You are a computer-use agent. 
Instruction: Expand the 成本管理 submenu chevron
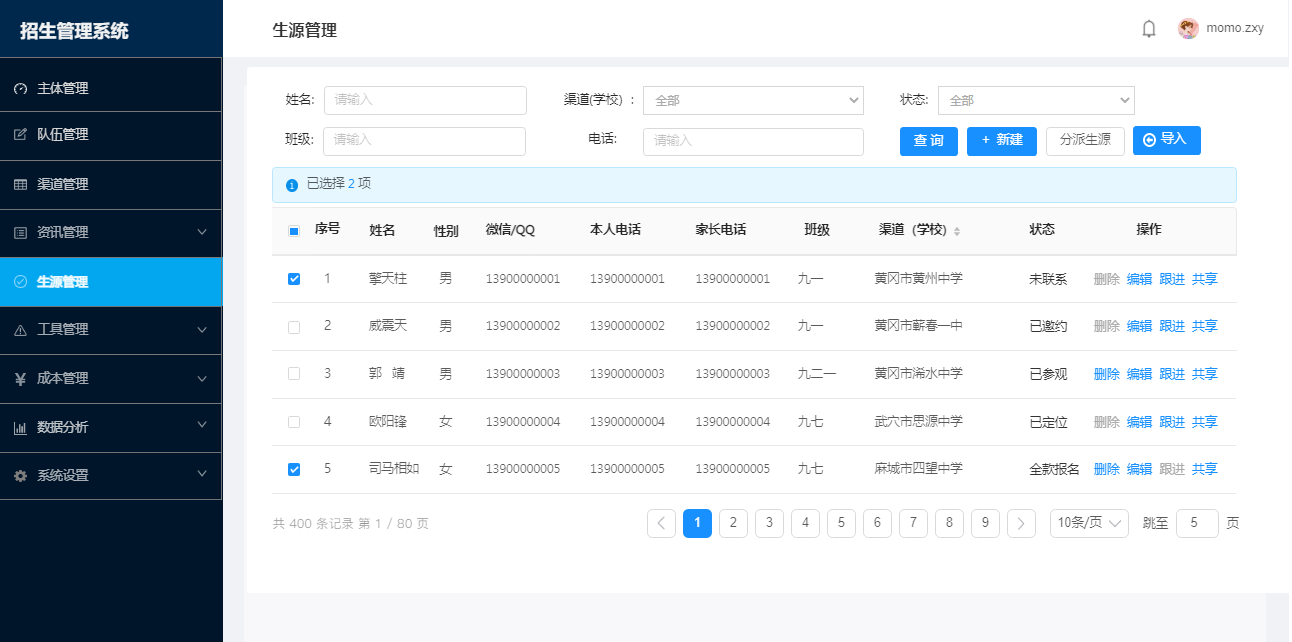202,379
